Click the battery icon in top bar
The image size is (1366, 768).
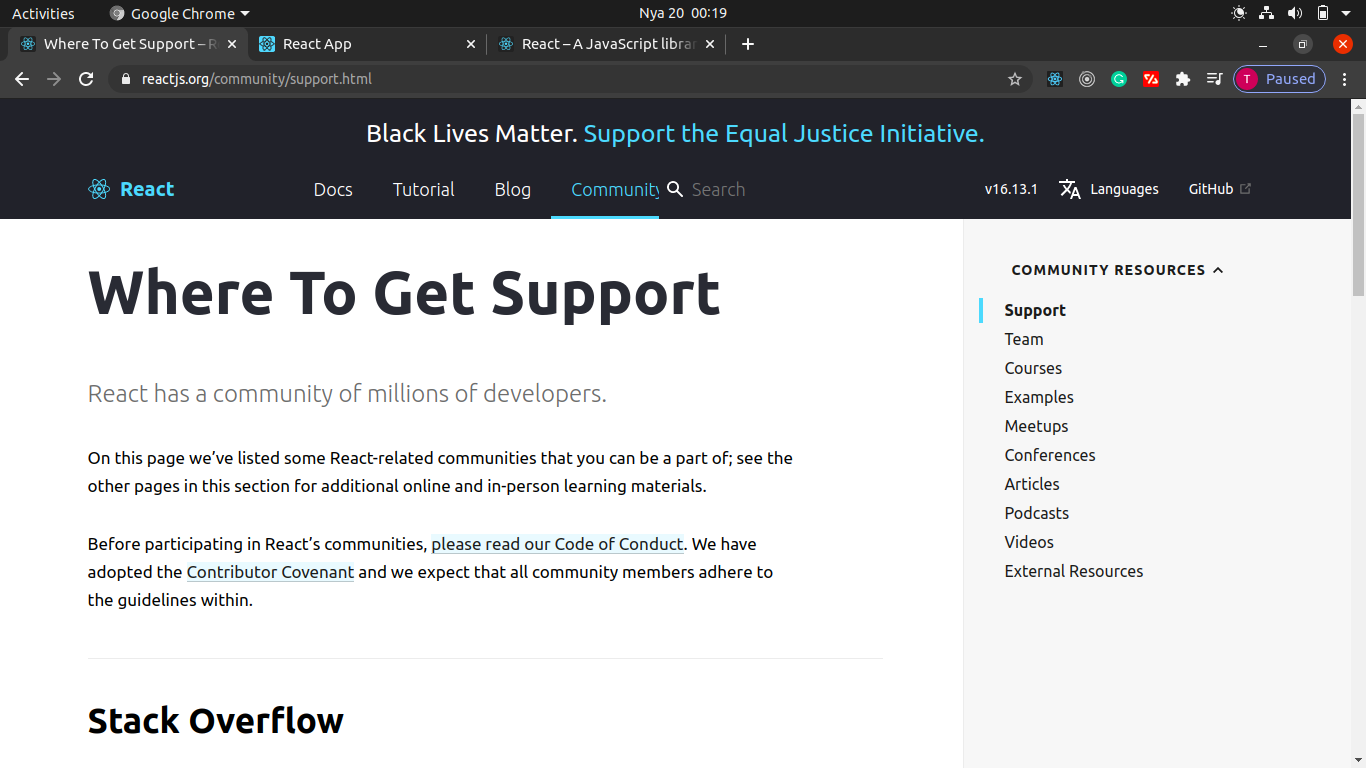(1323, 13)
